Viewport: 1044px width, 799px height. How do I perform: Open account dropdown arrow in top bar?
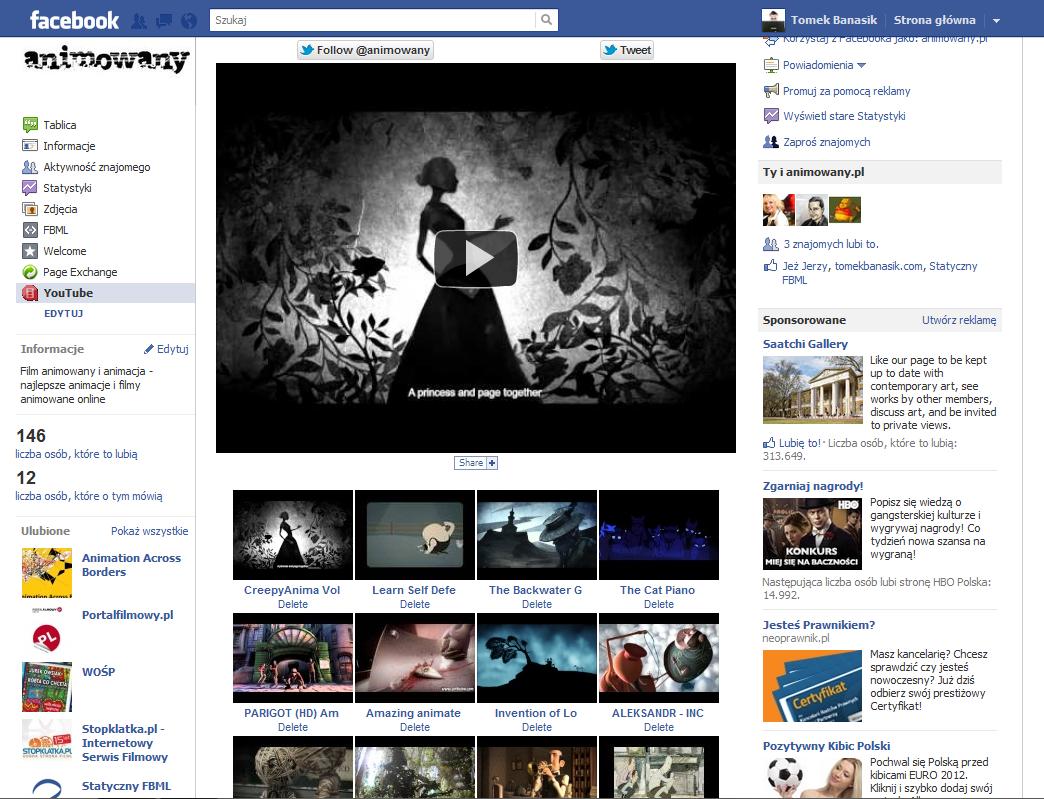pos(997,21)
